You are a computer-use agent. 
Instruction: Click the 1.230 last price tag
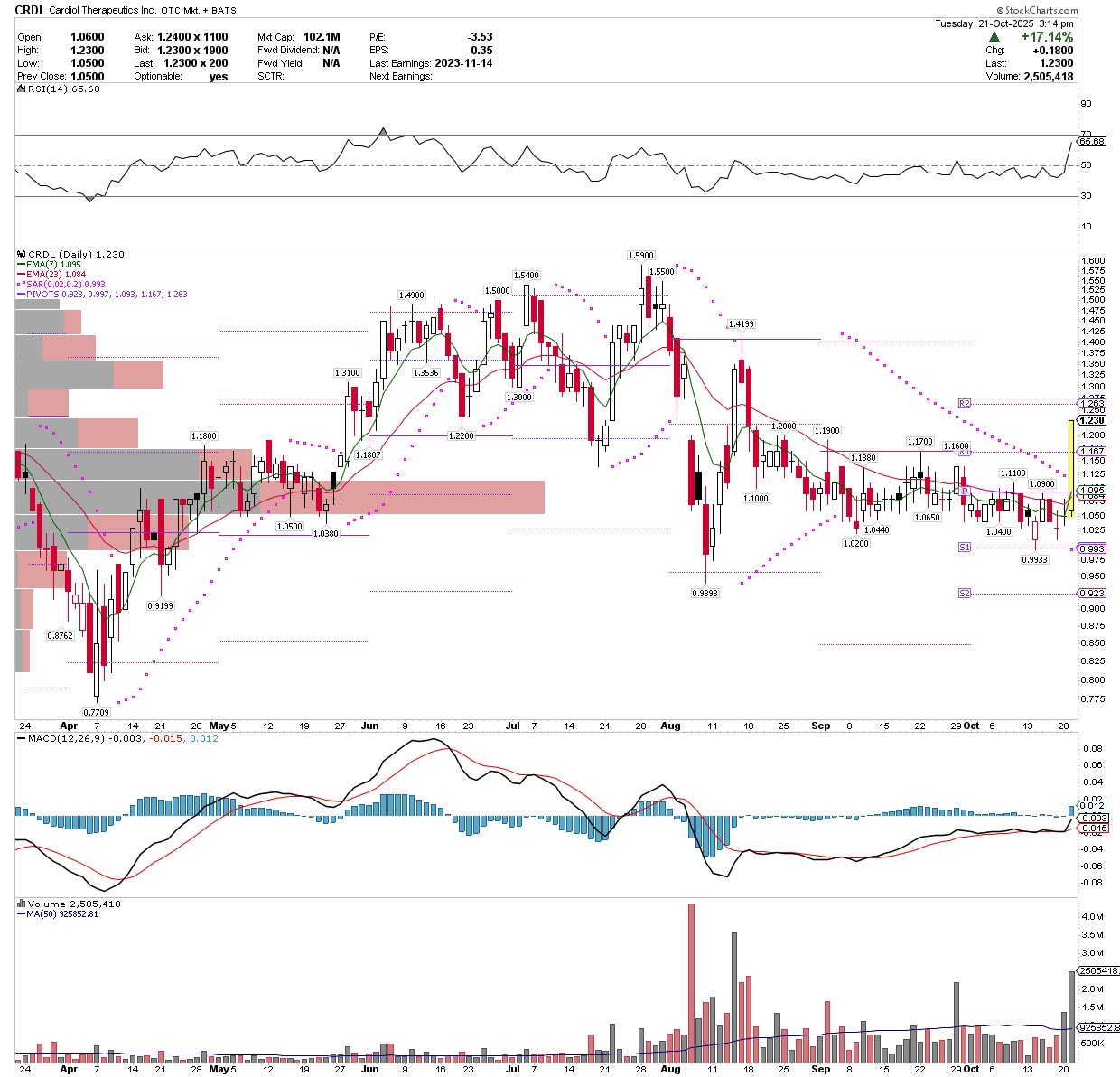(x=1092, y=420)
